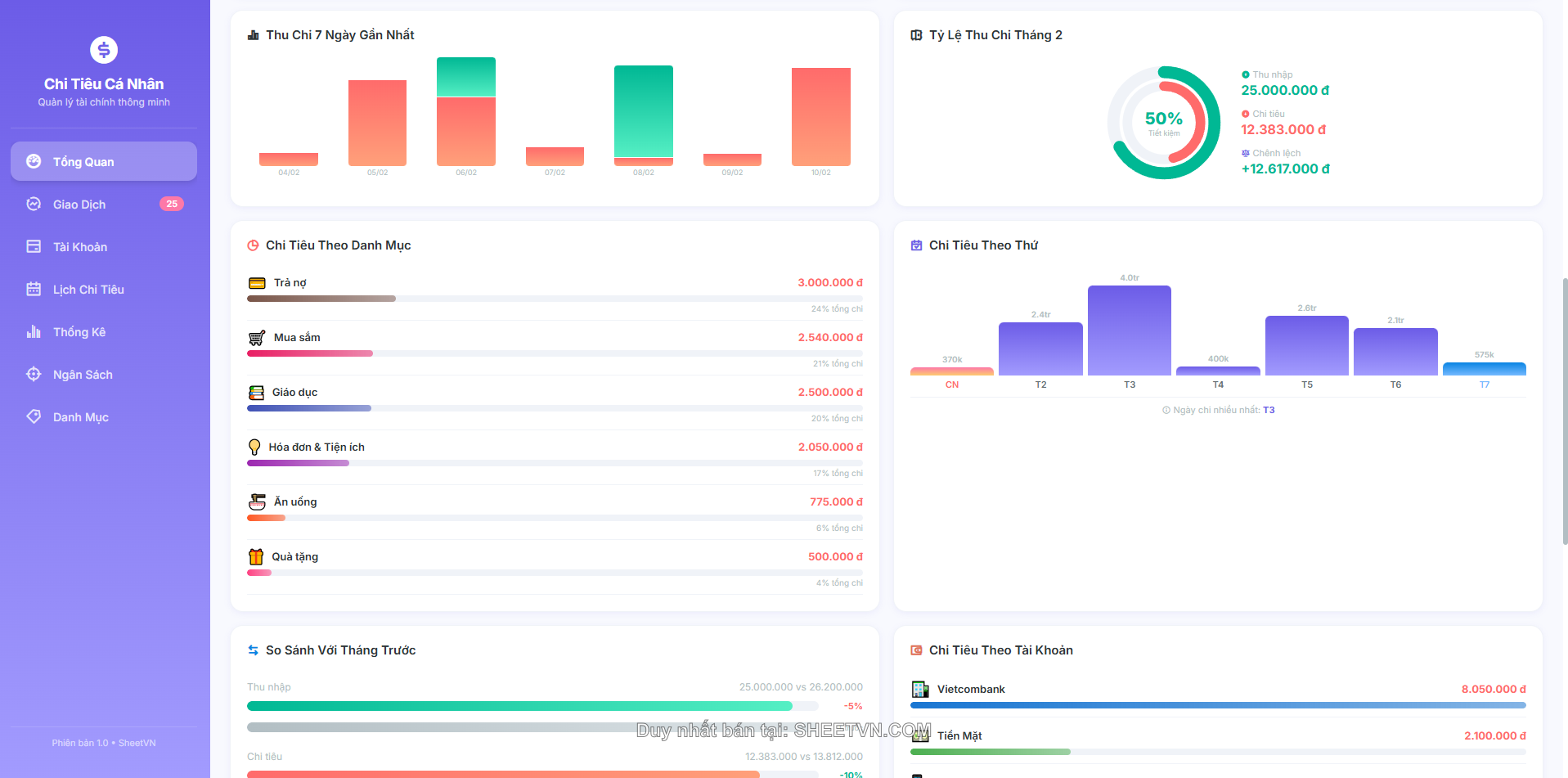Image resolution: width=1568 pixels, height=778 pixels.
Task: Click the 25 badge on Giao Dịch
Action: click(x=171, y=205)
